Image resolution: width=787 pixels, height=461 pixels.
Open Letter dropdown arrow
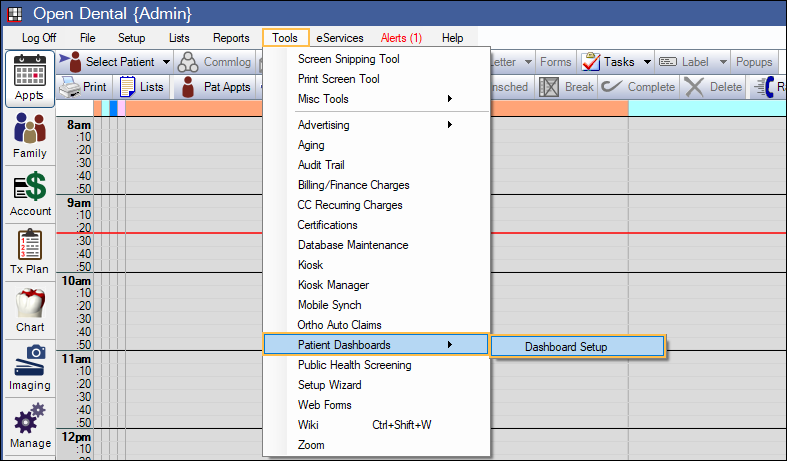click(528, 62)
